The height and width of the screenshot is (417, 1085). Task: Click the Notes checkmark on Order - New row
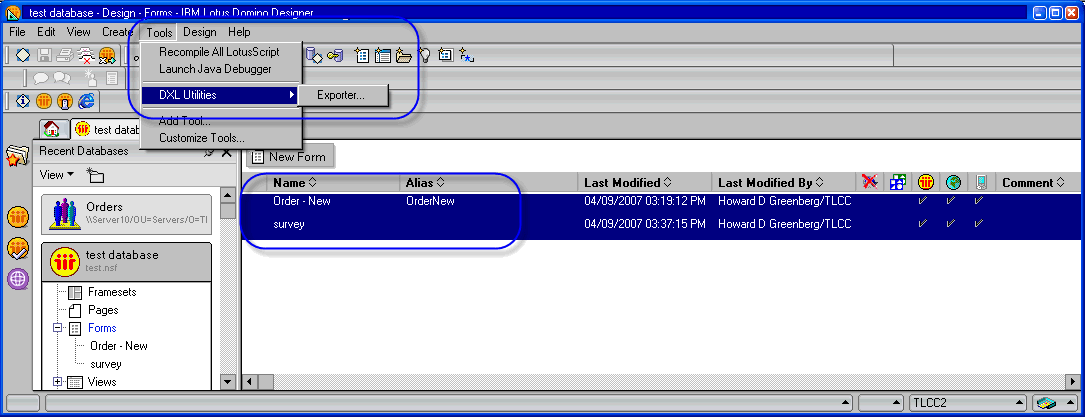point(922,201)
